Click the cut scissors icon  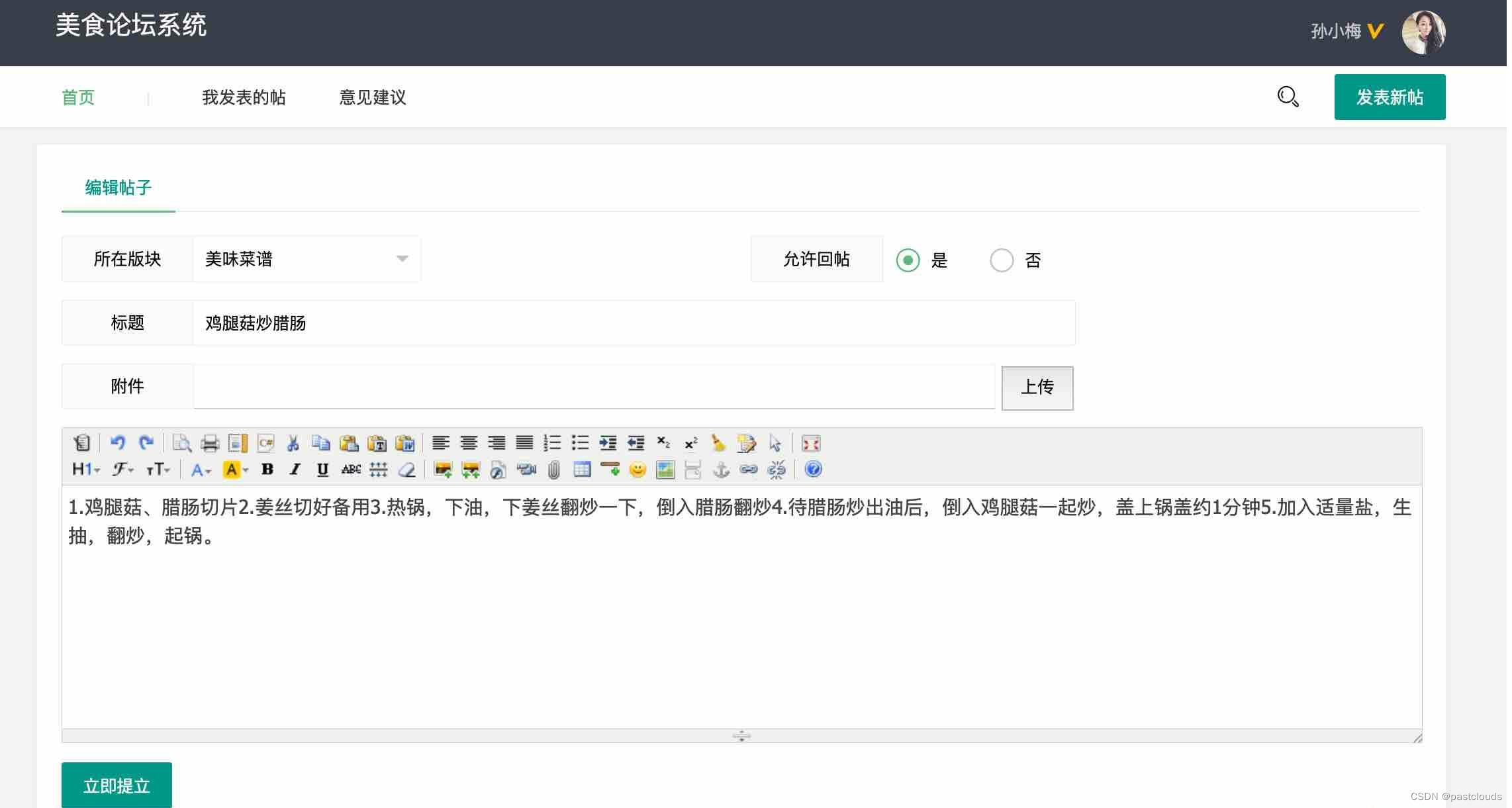293,443
